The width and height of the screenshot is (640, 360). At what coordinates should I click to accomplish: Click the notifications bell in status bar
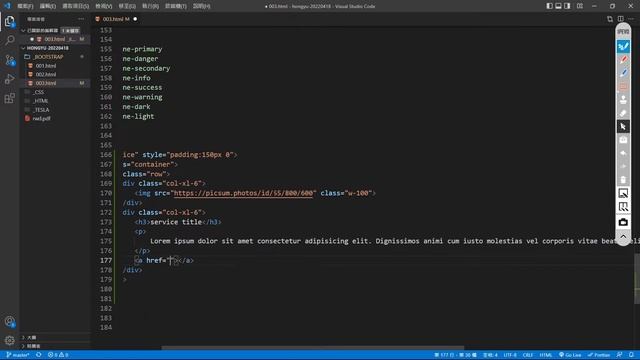tap(631, 355)
